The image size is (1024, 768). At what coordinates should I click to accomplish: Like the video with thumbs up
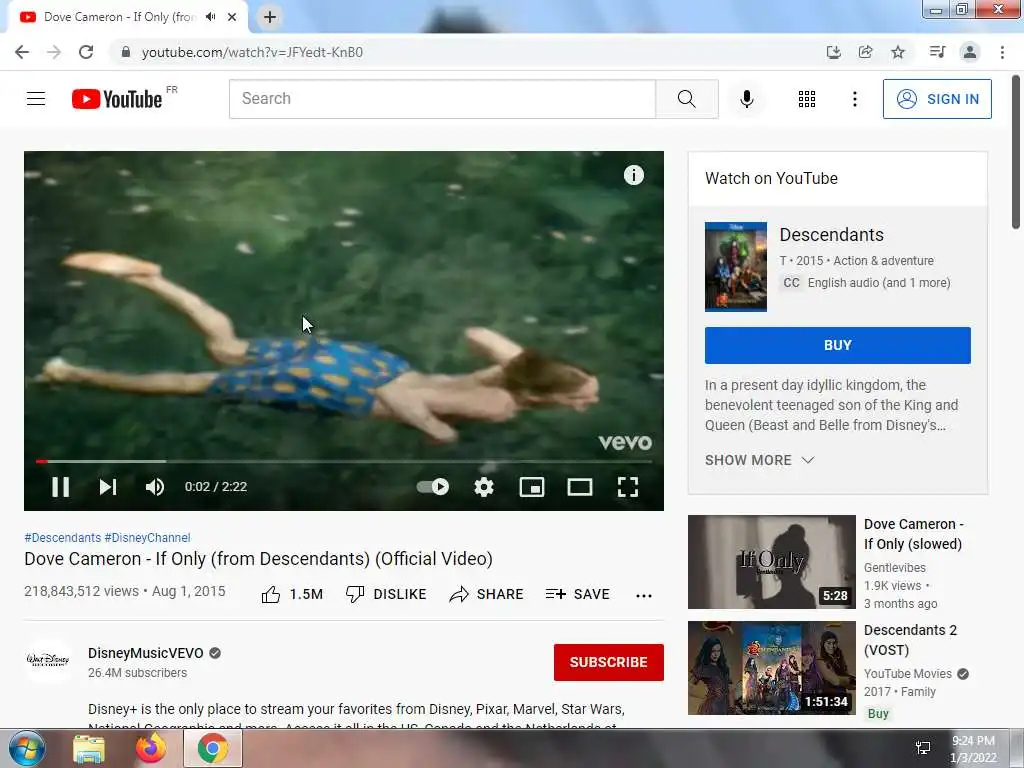click(x=292, y=594)
